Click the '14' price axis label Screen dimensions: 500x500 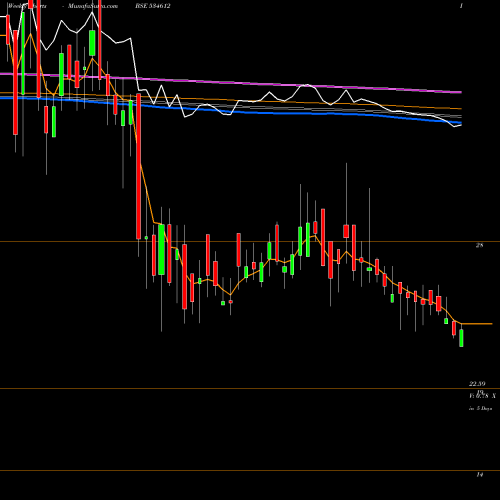(479, 475)
